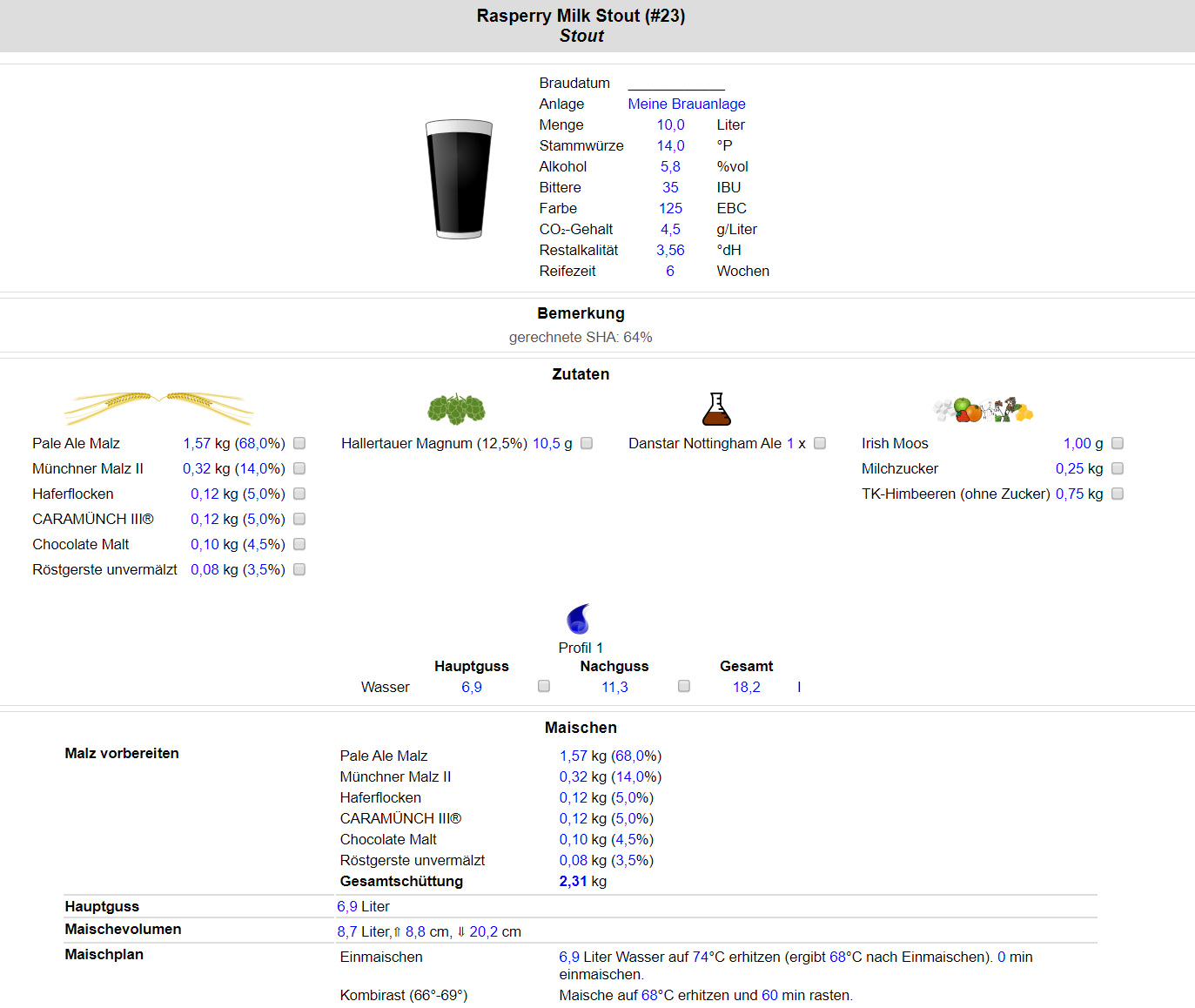Image resolution: width=1195 pixels, height=1008 pixels.
Task: Click the green hops icon
Action: coord(456,408)
